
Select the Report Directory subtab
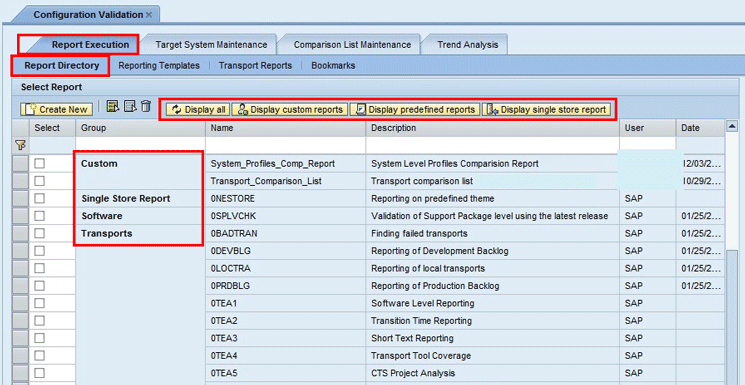(62, 66)
